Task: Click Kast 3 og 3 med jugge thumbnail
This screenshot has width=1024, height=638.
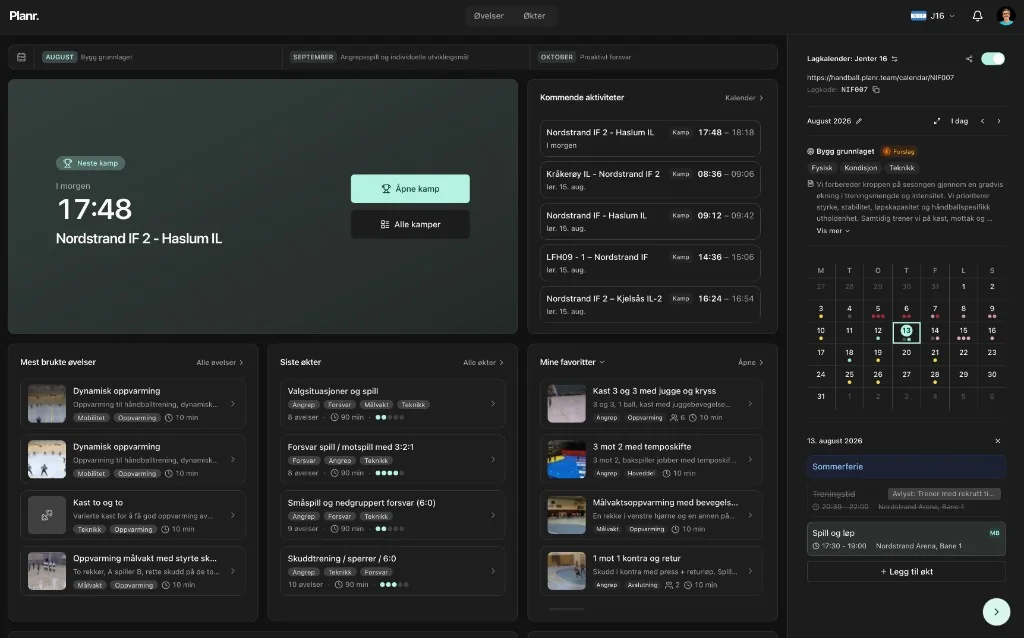Action: click(x=566, y=404)
